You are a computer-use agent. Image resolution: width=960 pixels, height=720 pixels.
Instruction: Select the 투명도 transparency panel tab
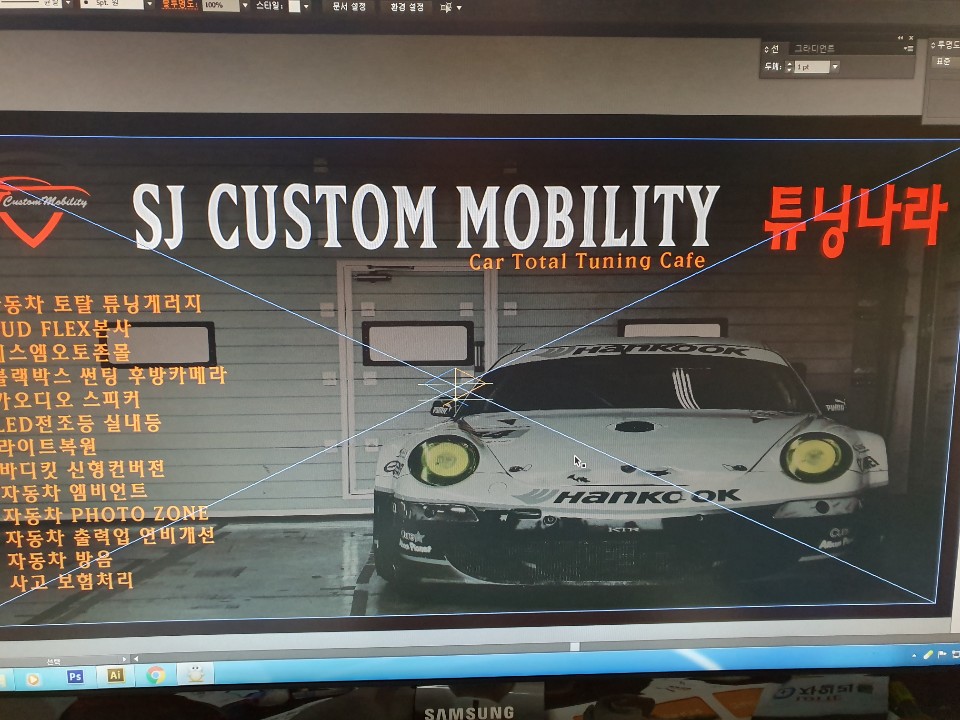coord(945,45)
